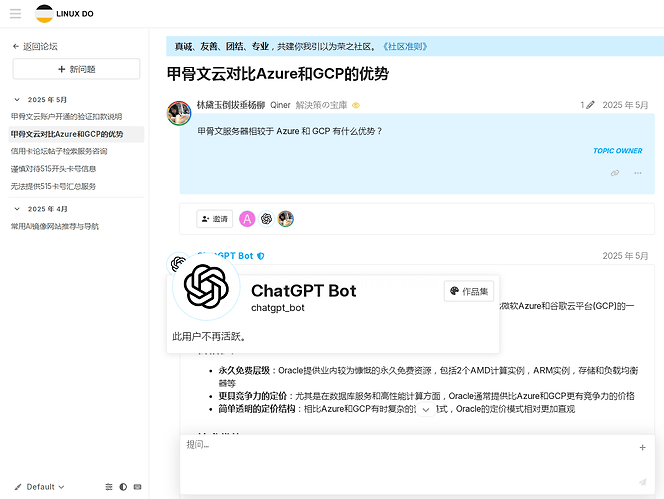
Task: Open 林黛玉倒拔垂杨柳 user profile name
Action: 231,105
